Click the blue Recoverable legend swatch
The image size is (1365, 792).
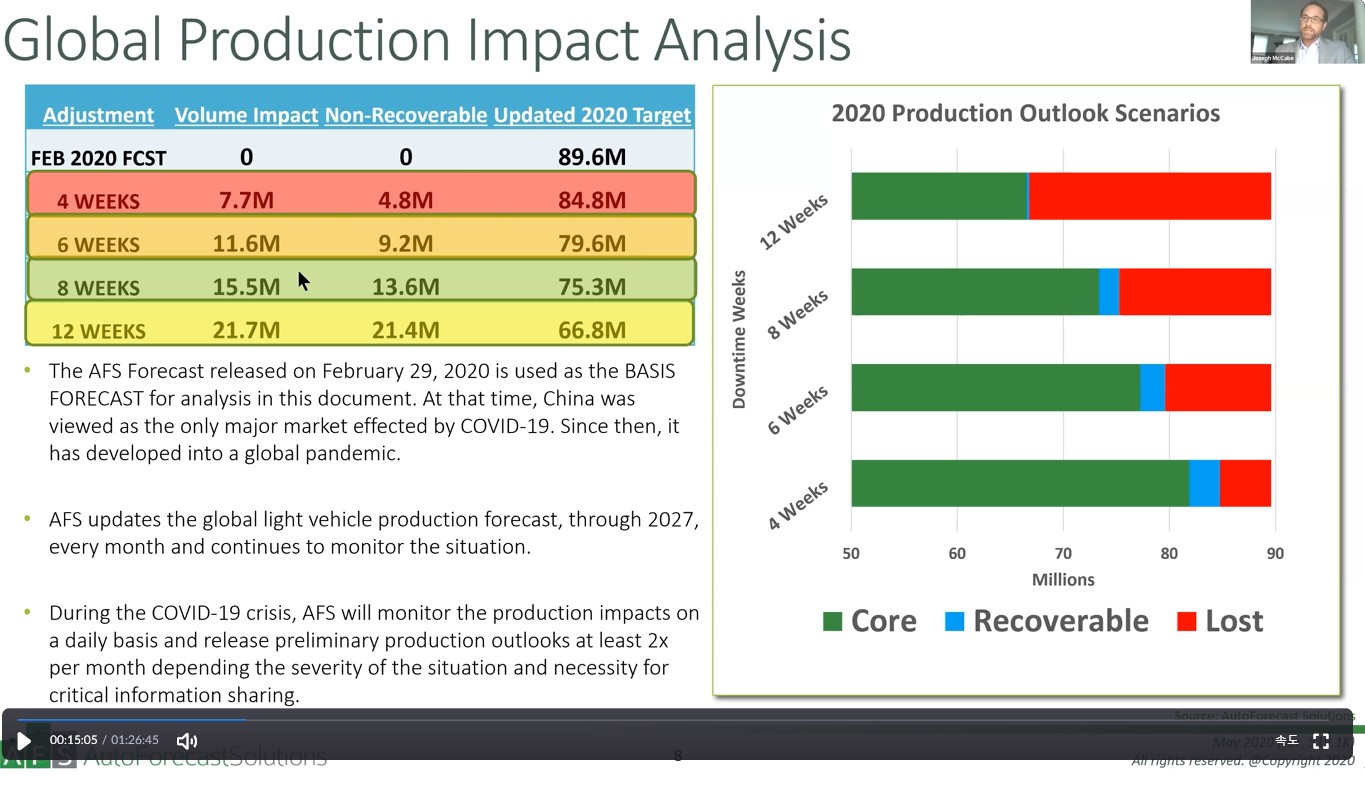click(x=955, y=621)
